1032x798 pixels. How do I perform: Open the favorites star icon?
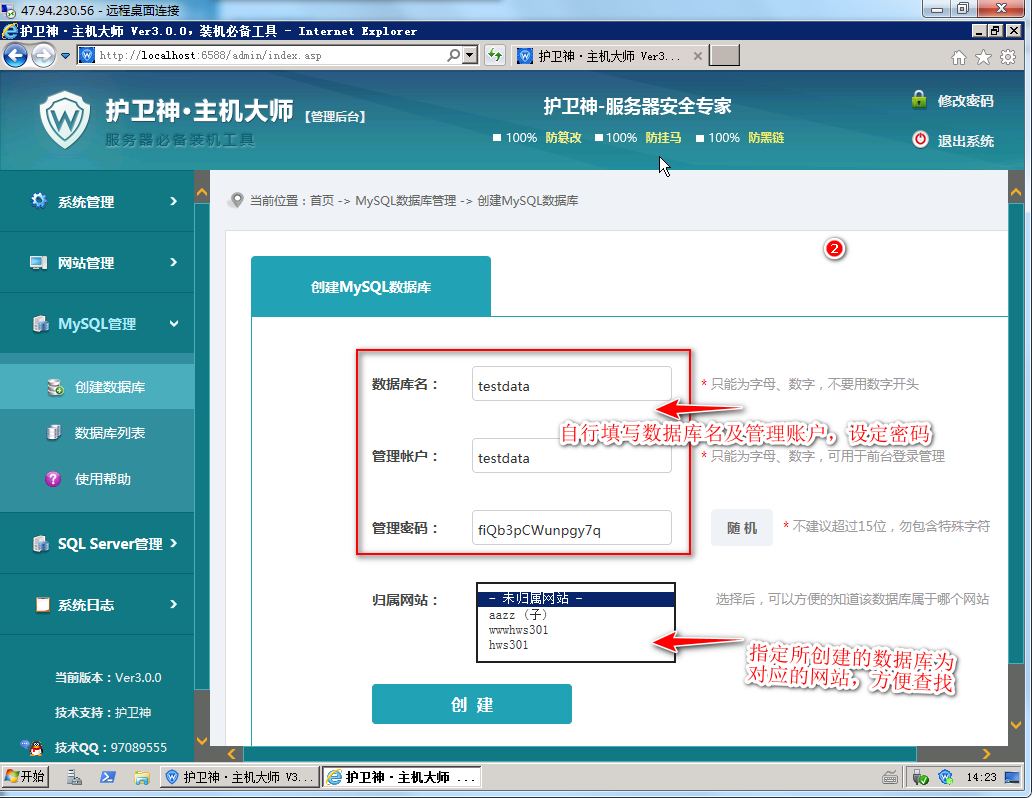click(983, 57)
